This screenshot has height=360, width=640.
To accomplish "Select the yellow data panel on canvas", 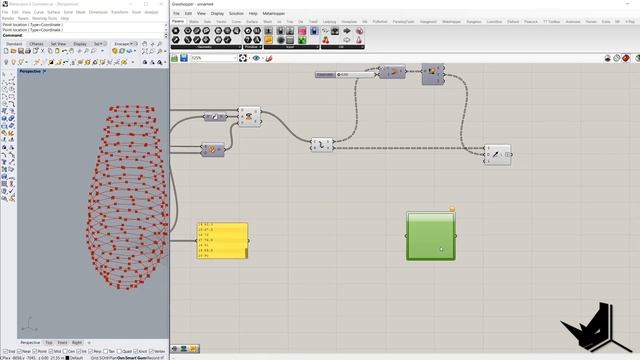I will [222, 240].
